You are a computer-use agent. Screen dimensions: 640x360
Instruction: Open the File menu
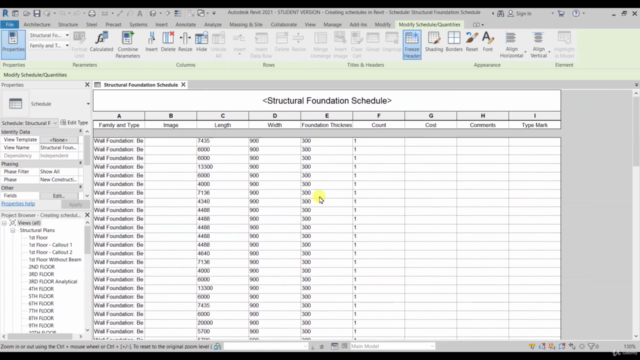click(9, 24)
